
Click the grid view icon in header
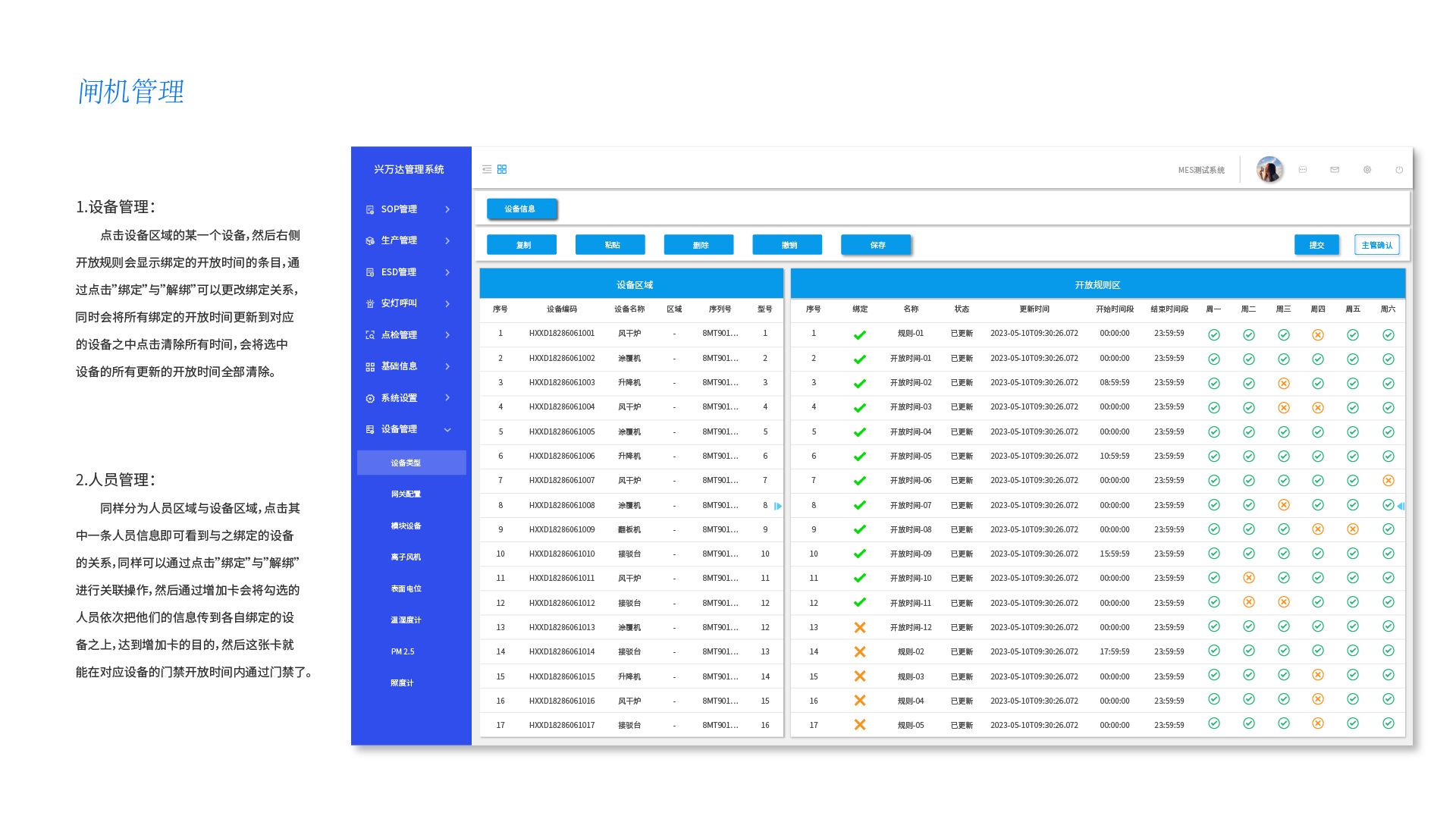pyautogui.click(x=502, y=169)
